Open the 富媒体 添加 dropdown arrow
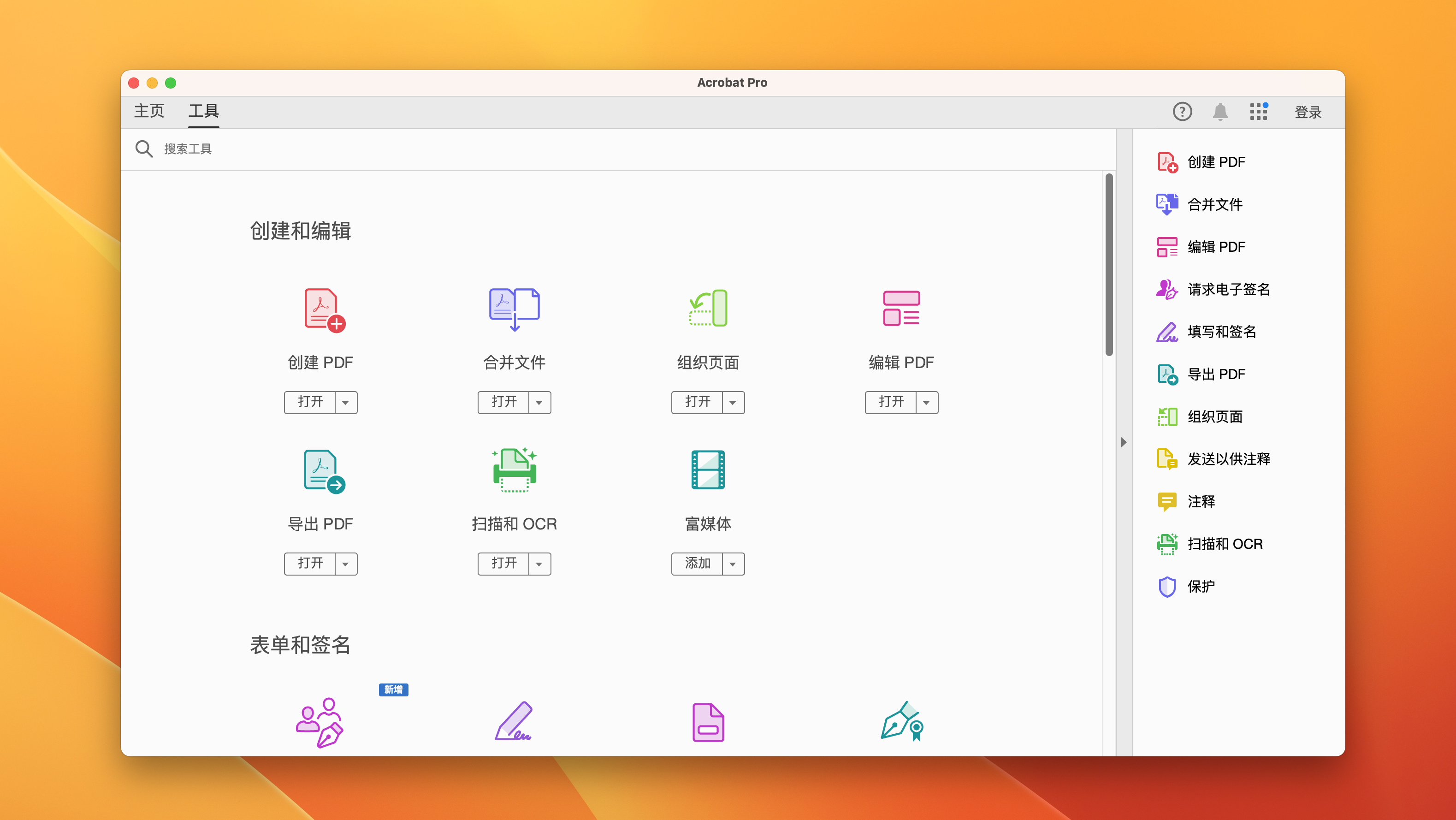 [733, 564]
